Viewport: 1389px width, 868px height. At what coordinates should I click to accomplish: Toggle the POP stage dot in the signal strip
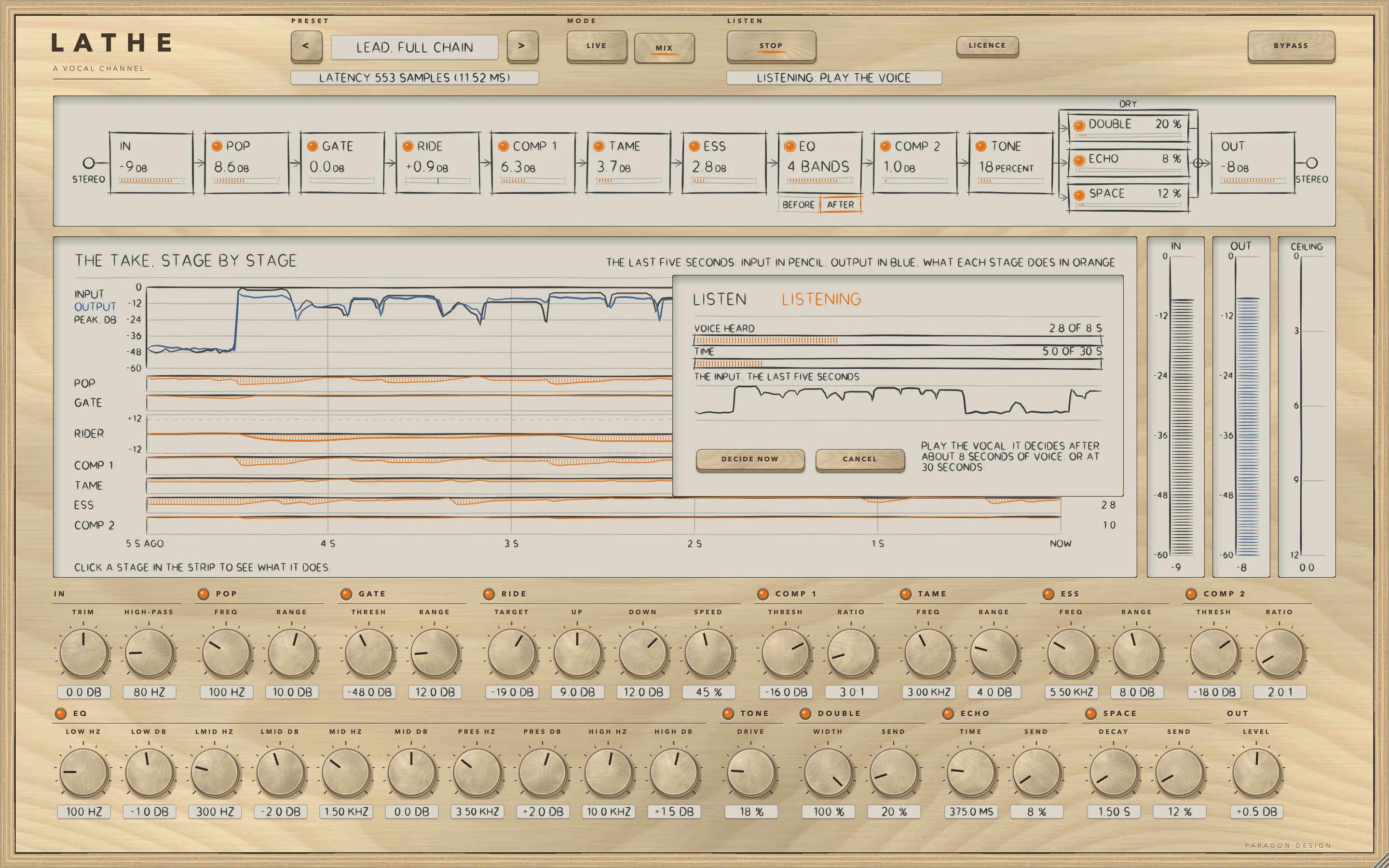(217, 147)
